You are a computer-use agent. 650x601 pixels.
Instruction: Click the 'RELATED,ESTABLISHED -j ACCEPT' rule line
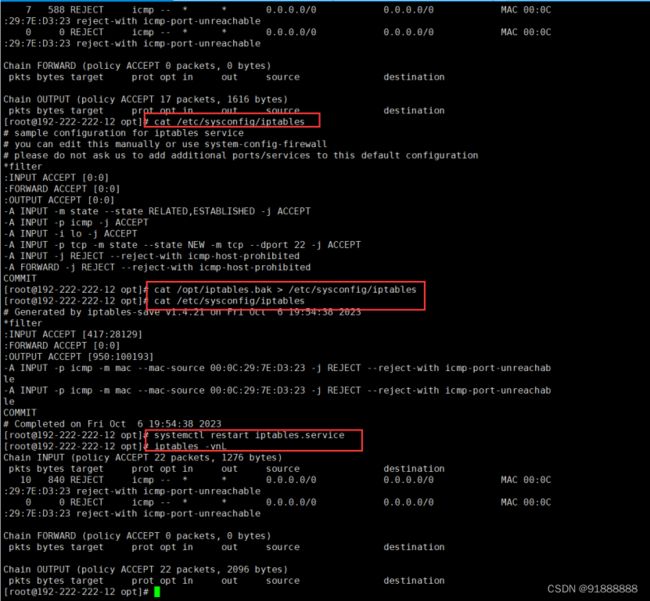coord(157,211)
